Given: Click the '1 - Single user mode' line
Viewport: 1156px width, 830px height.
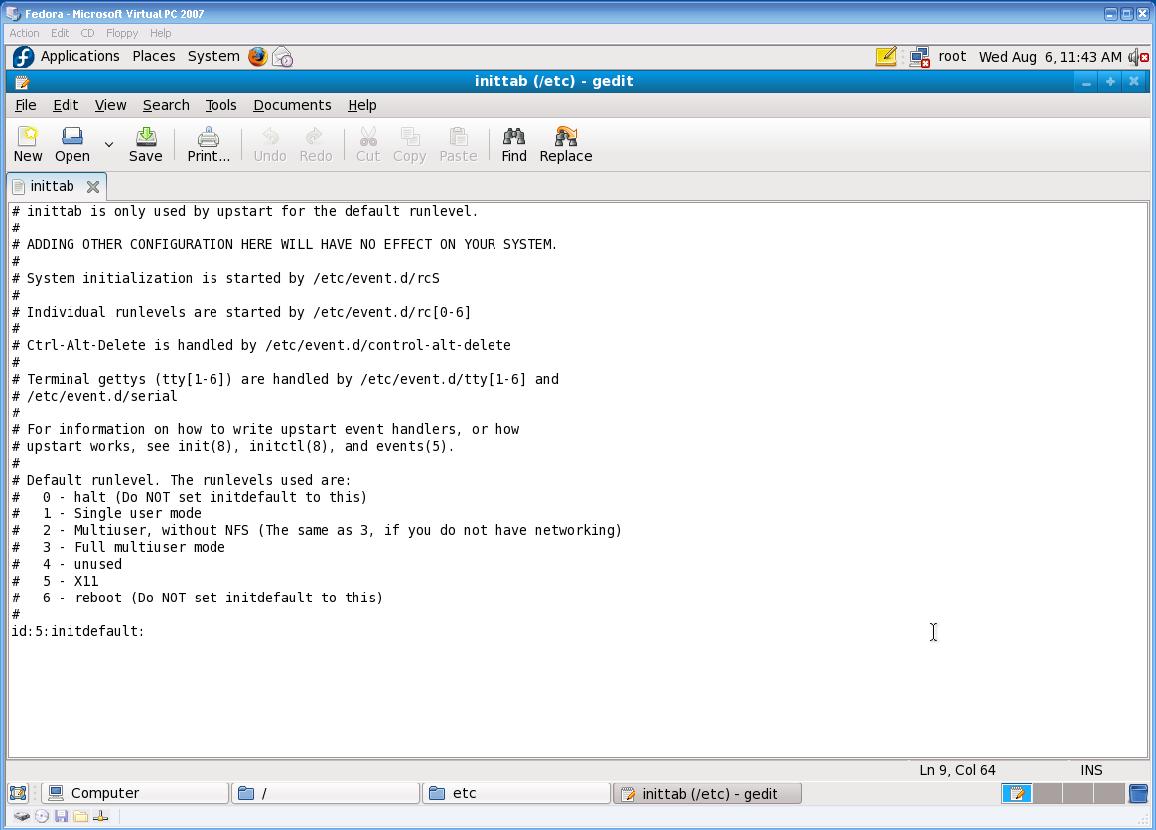Looking at the screenshot, I should click(106, 513).
